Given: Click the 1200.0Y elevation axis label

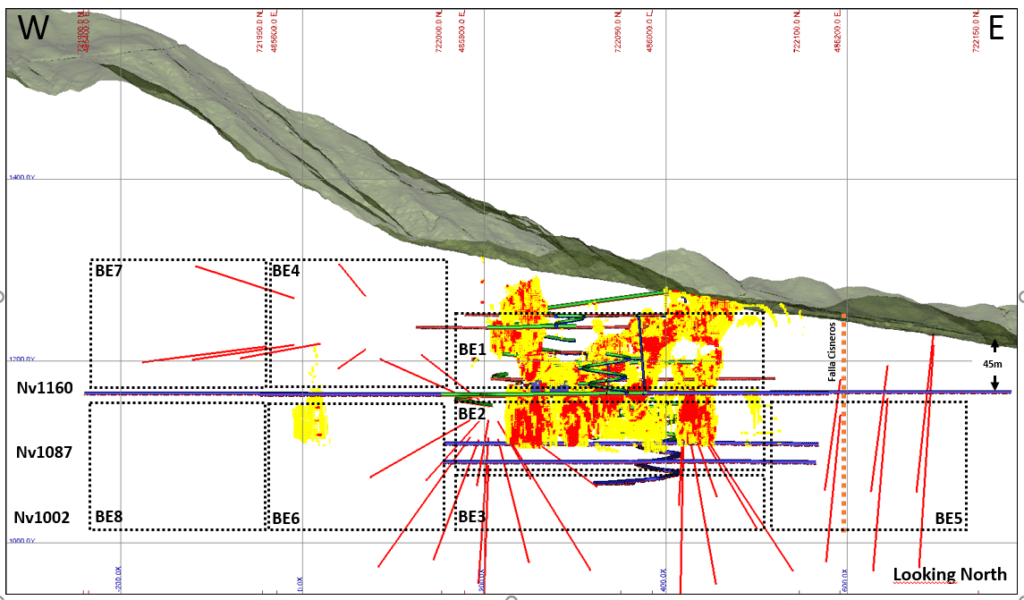Looking at the screenshot, I should point(24,359).
